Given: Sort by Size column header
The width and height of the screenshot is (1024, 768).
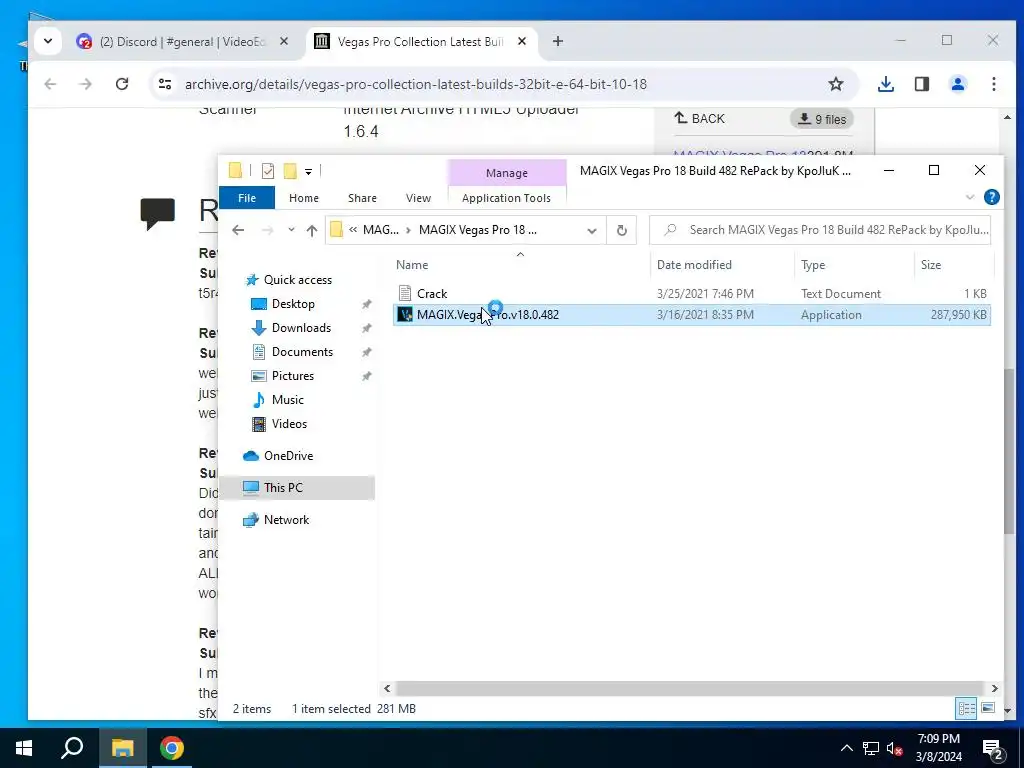Looking at the screenshot, I should pyautogui.click(x=931, y=264).
